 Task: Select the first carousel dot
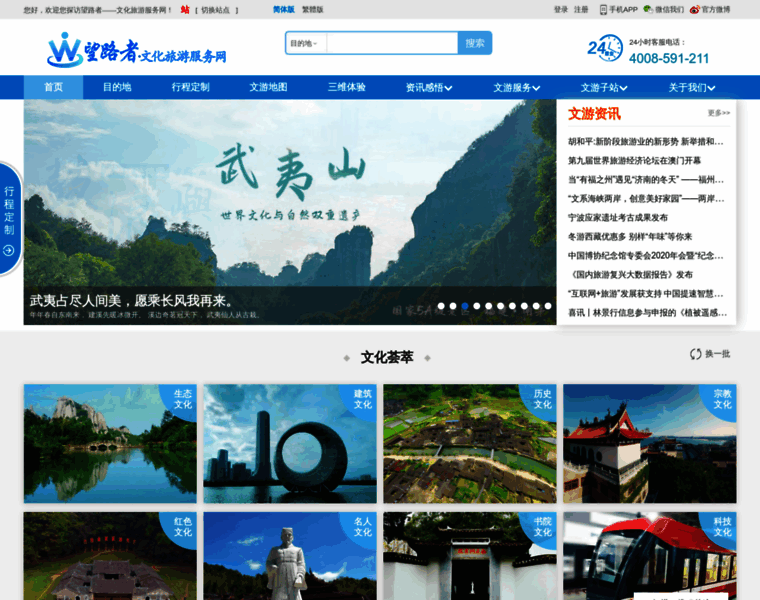(x=441, y=306)
